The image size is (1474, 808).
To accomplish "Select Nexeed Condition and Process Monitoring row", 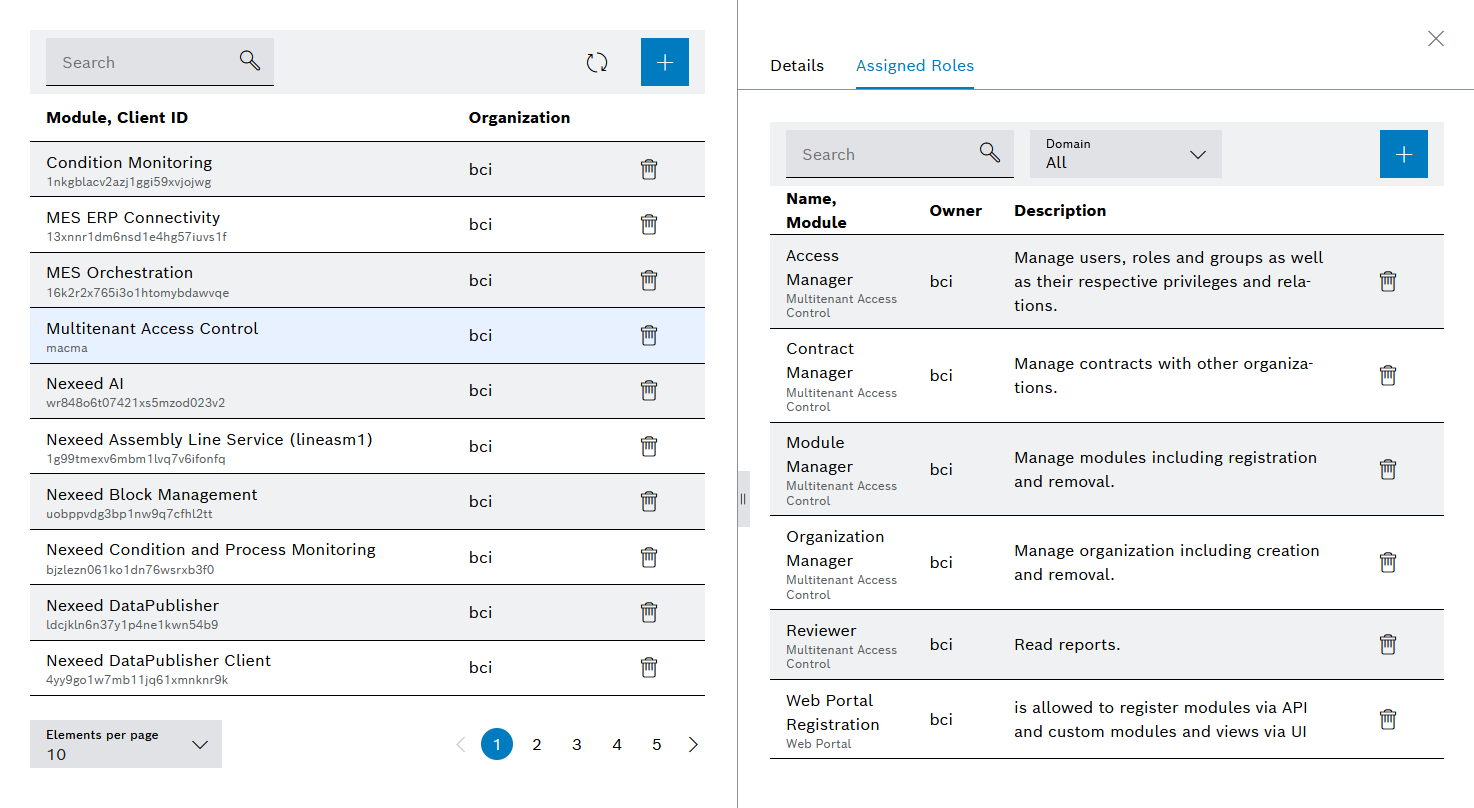I will [x=367, y=557].
